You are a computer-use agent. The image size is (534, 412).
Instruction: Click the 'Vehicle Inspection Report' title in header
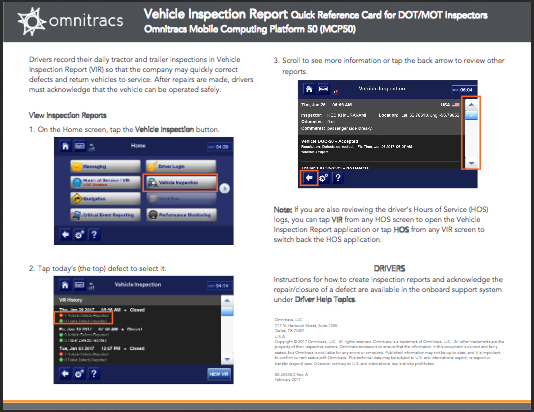click(x=216, y=14)
